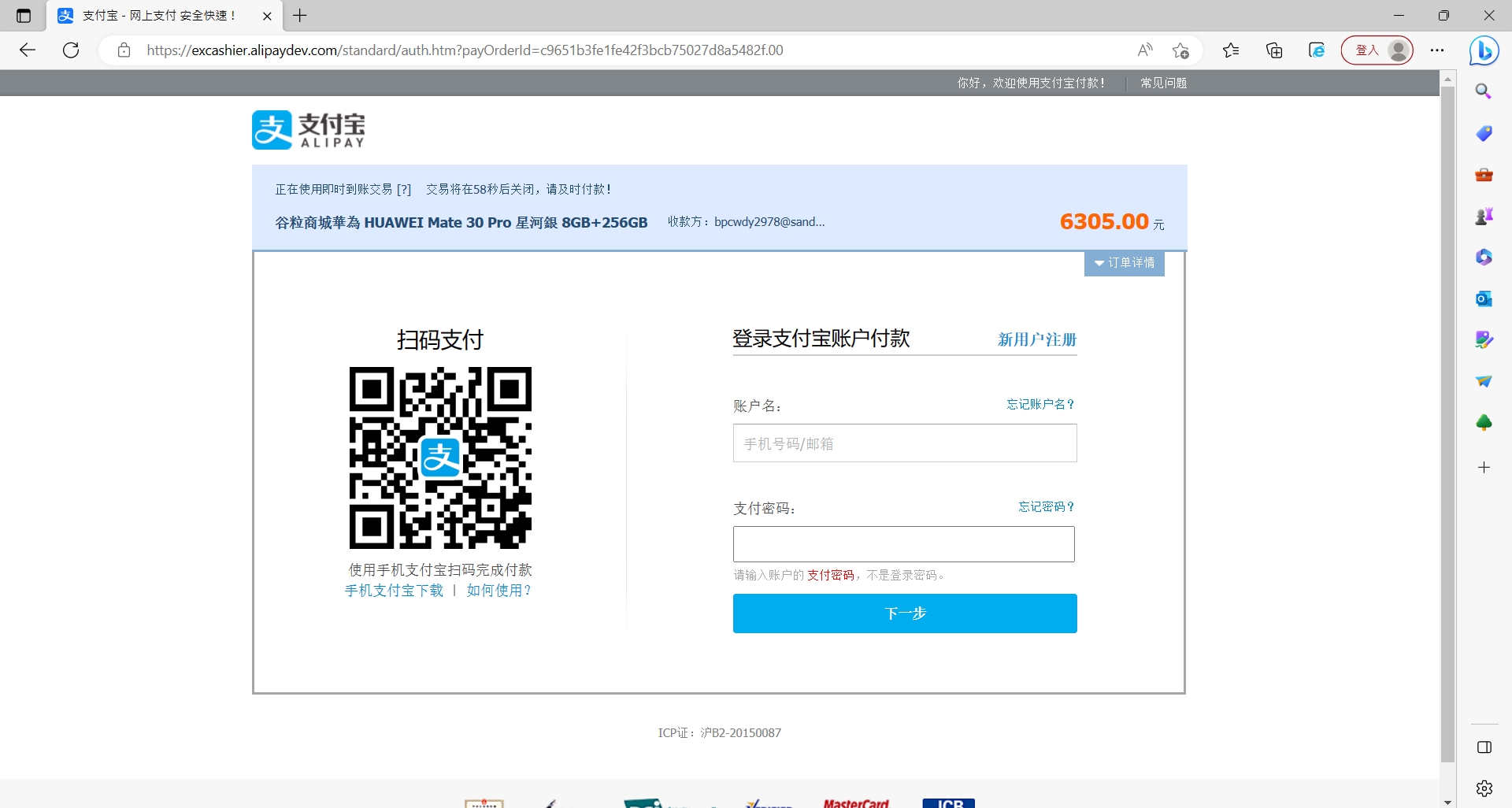
Task: Focus the 账户名 phone/email input field
Action: point(905,443)
